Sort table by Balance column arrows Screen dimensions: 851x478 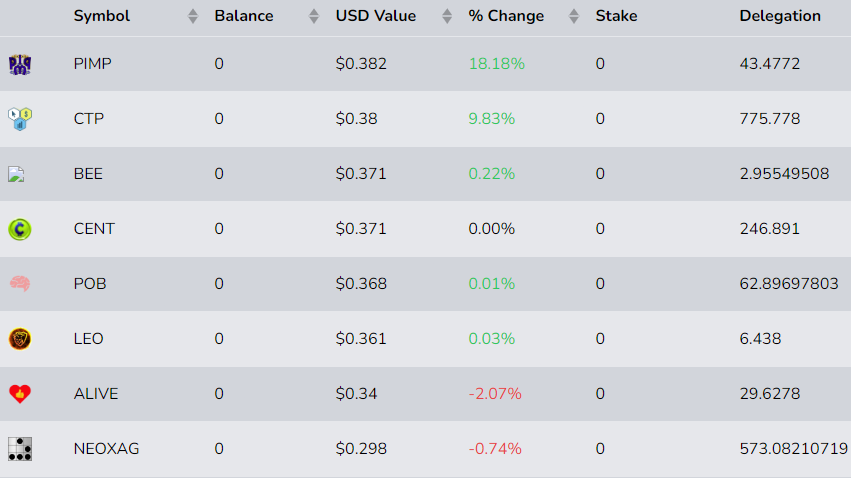(314, 16)
